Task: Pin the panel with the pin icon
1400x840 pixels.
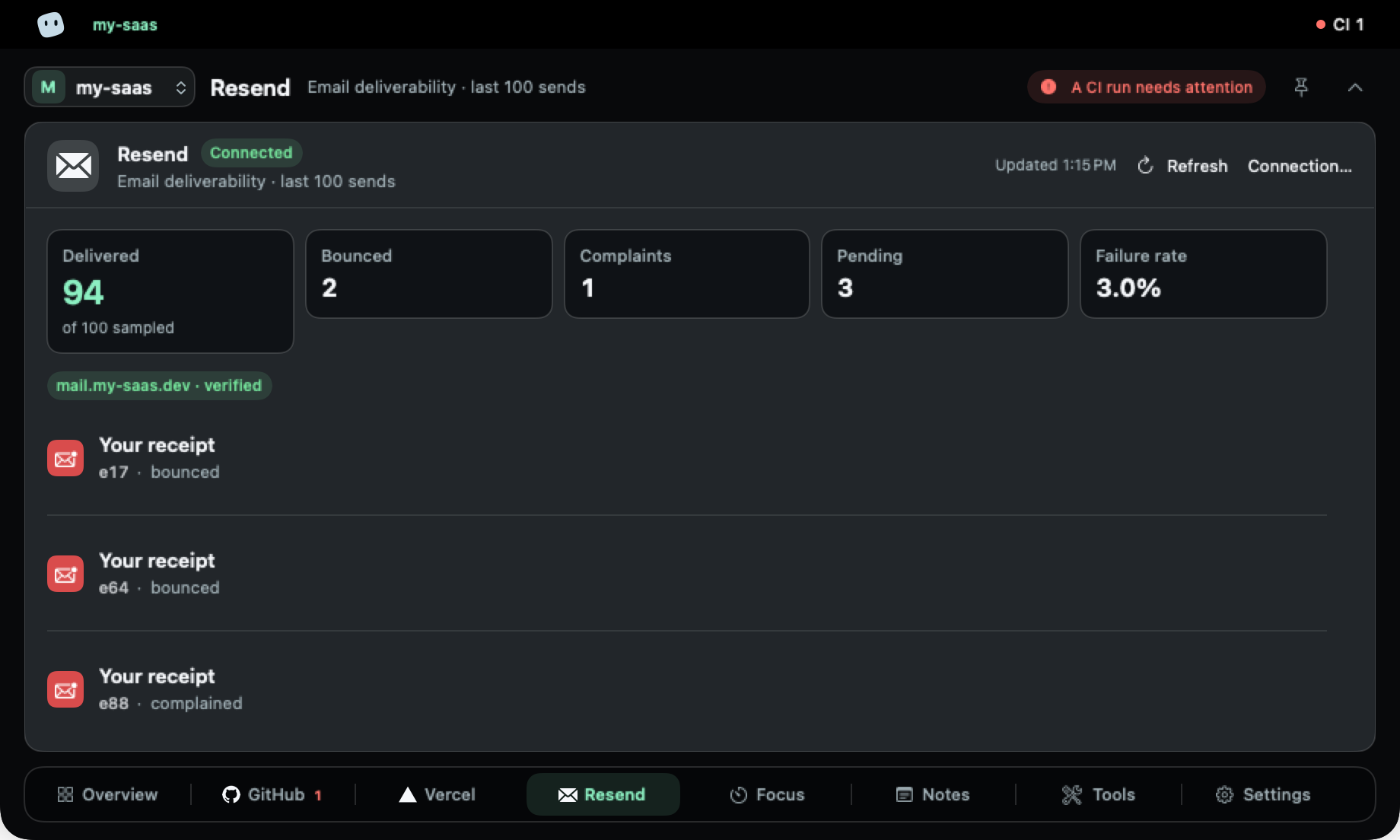Action: point(1301,87)
